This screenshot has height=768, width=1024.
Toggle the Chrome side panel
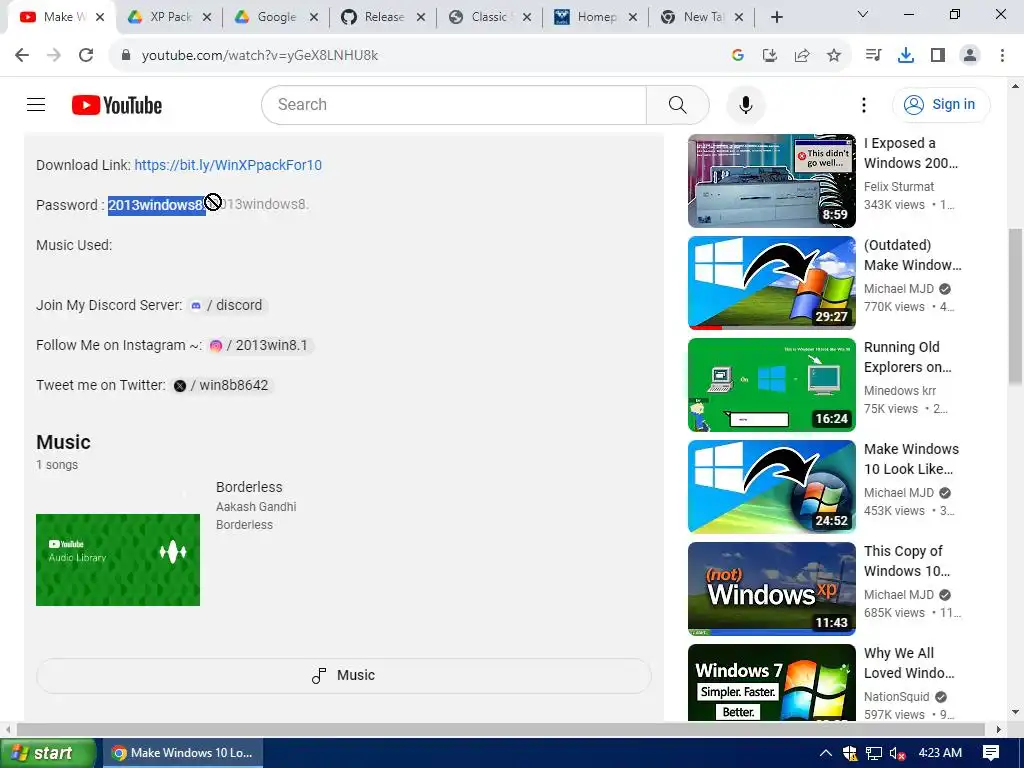938,56
